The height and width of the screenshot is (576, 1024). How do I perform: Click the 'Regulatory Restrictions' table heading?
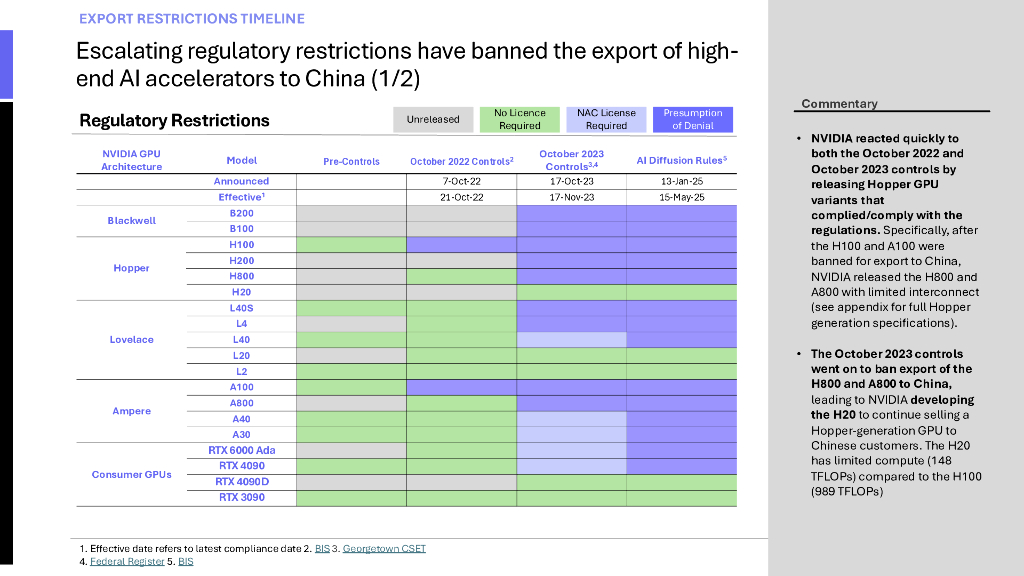pos(173,120)
